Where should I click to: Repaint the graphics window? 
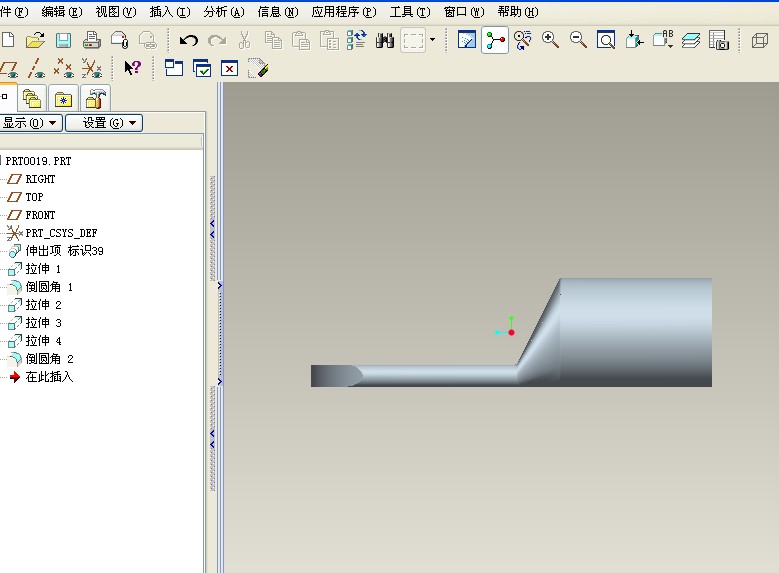coord(467,40)
